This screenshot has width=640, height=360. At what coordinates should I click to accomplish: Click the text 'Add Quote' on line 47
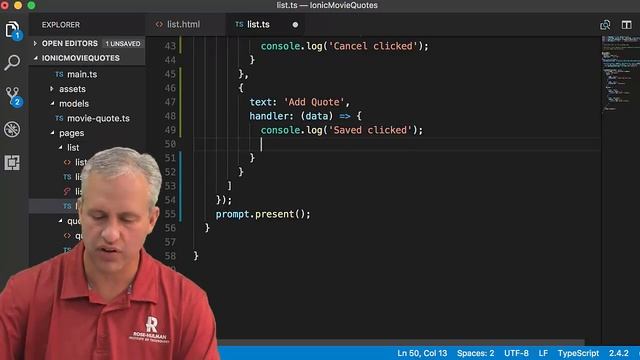point(314,102)
